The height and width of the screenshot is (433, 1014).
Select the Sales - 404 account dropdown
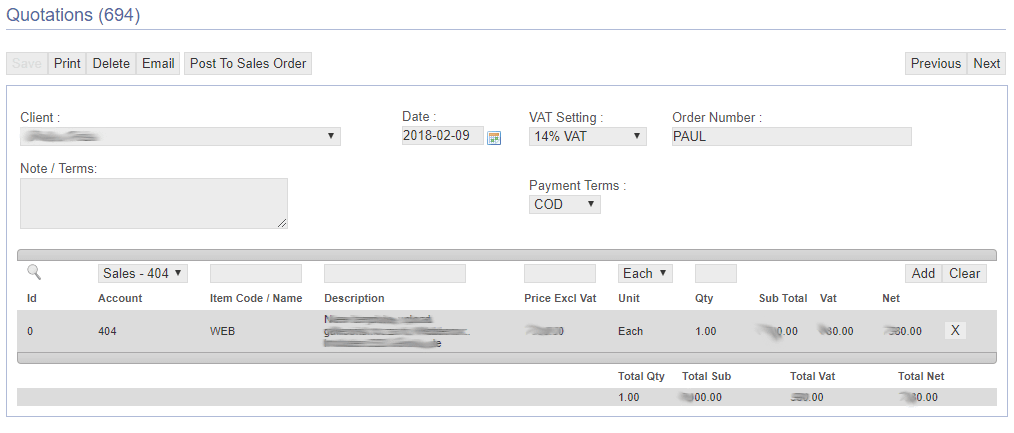click(x=143, y=273)
